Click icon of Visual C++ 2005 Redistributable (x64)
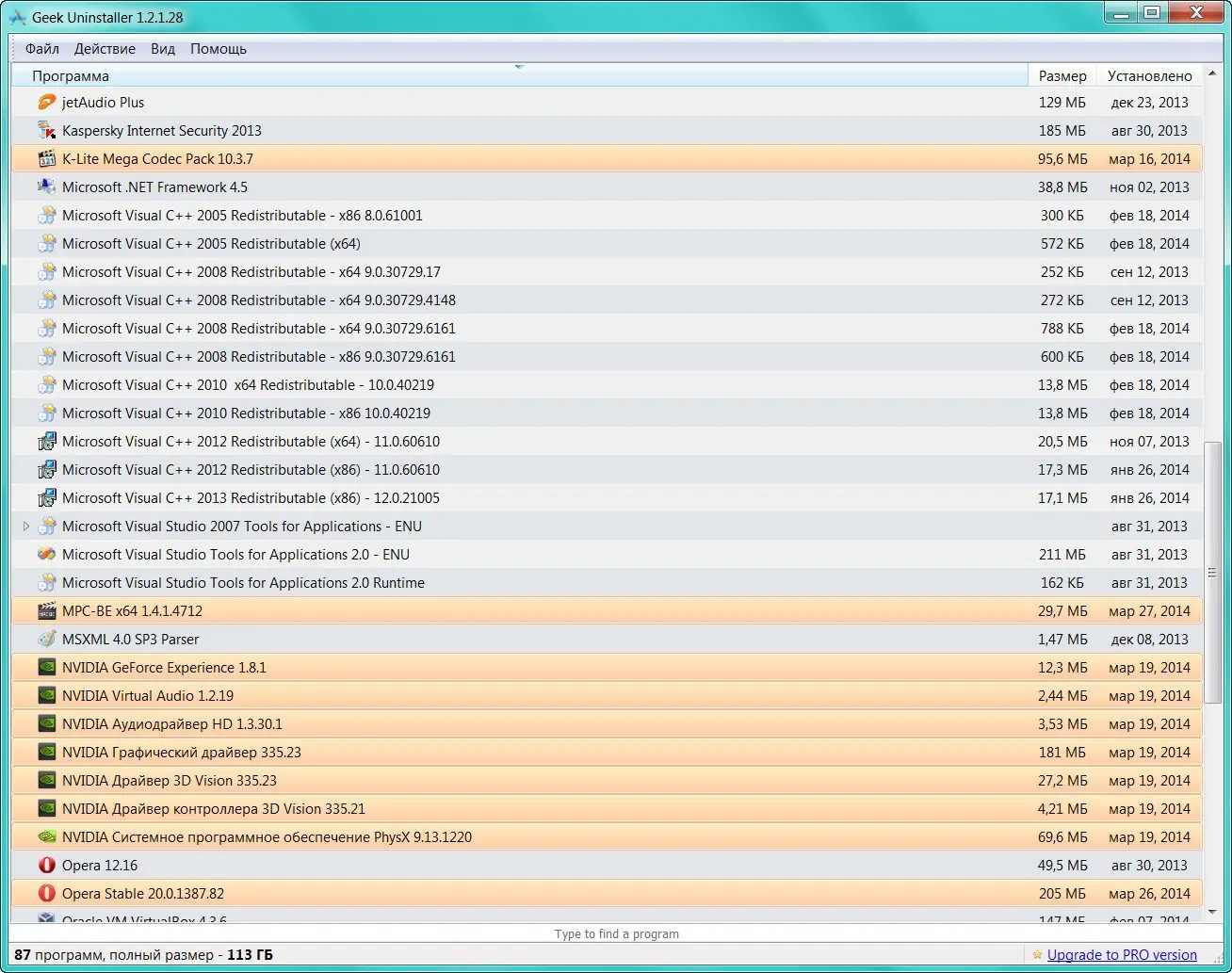This screenshot has height=973, width=1232. tap(46, 243)
